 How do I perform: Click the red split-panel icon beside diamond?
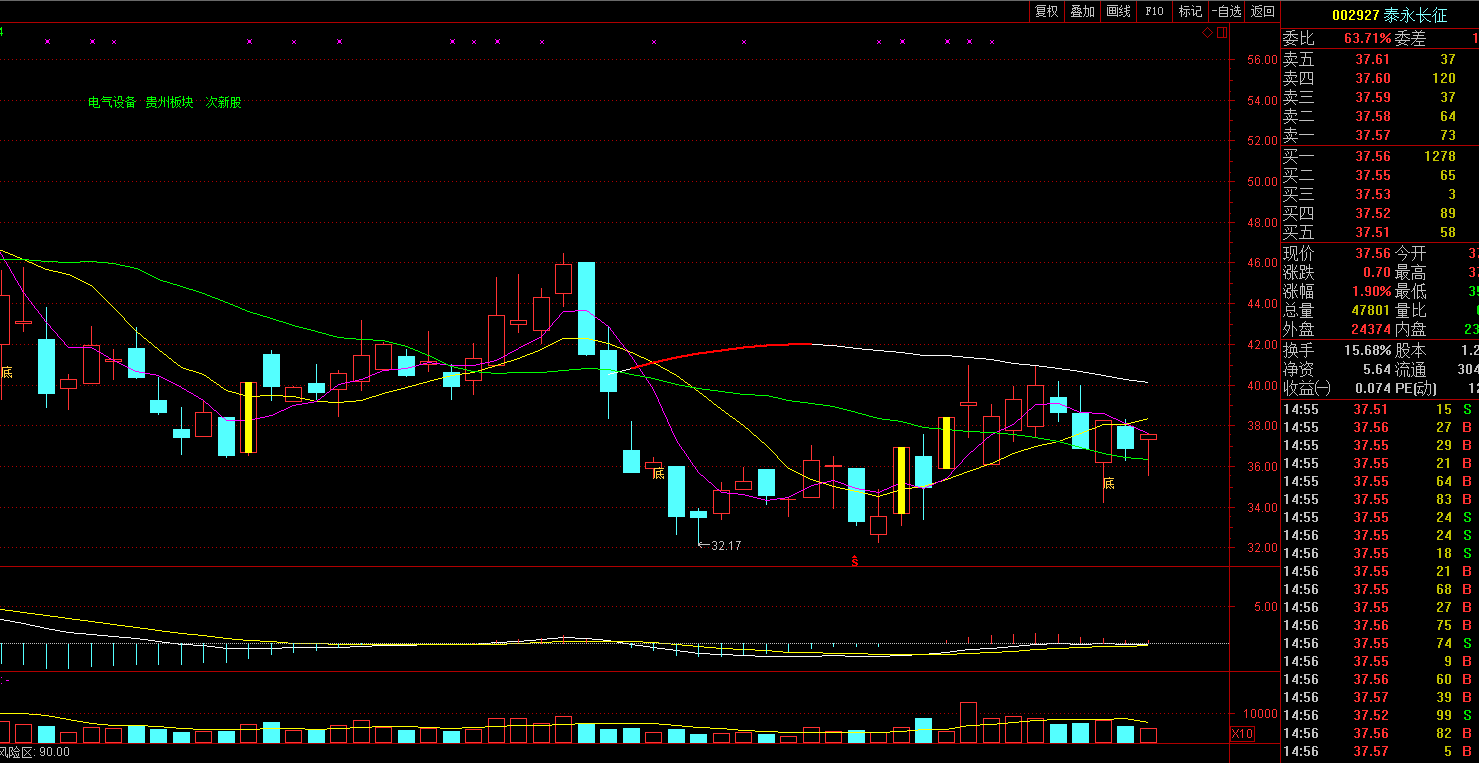[1221, 33]
